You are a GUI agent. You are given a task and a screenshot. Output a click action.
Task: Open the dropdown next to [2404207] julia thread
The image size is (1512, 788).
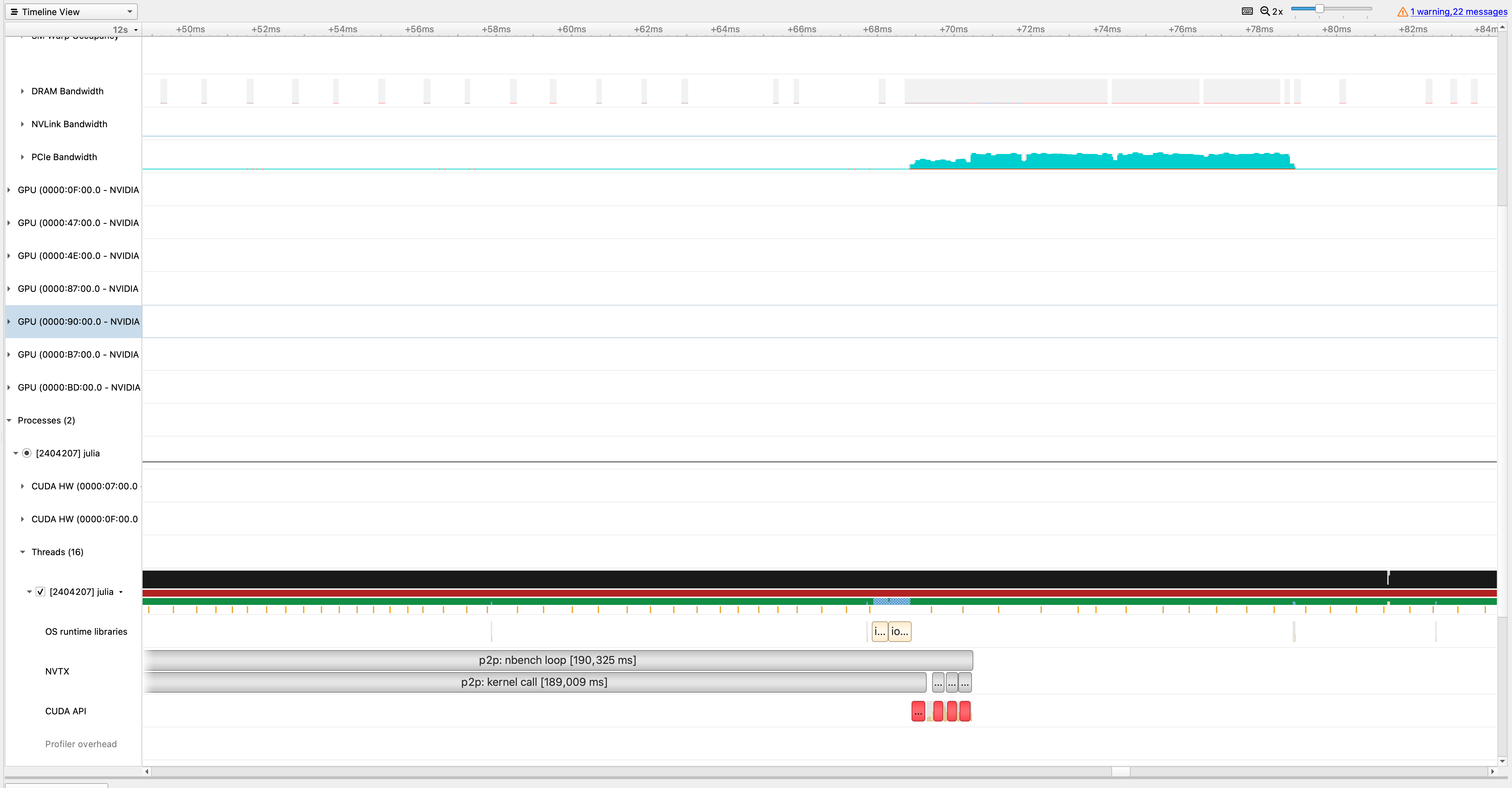coord(122,592)
